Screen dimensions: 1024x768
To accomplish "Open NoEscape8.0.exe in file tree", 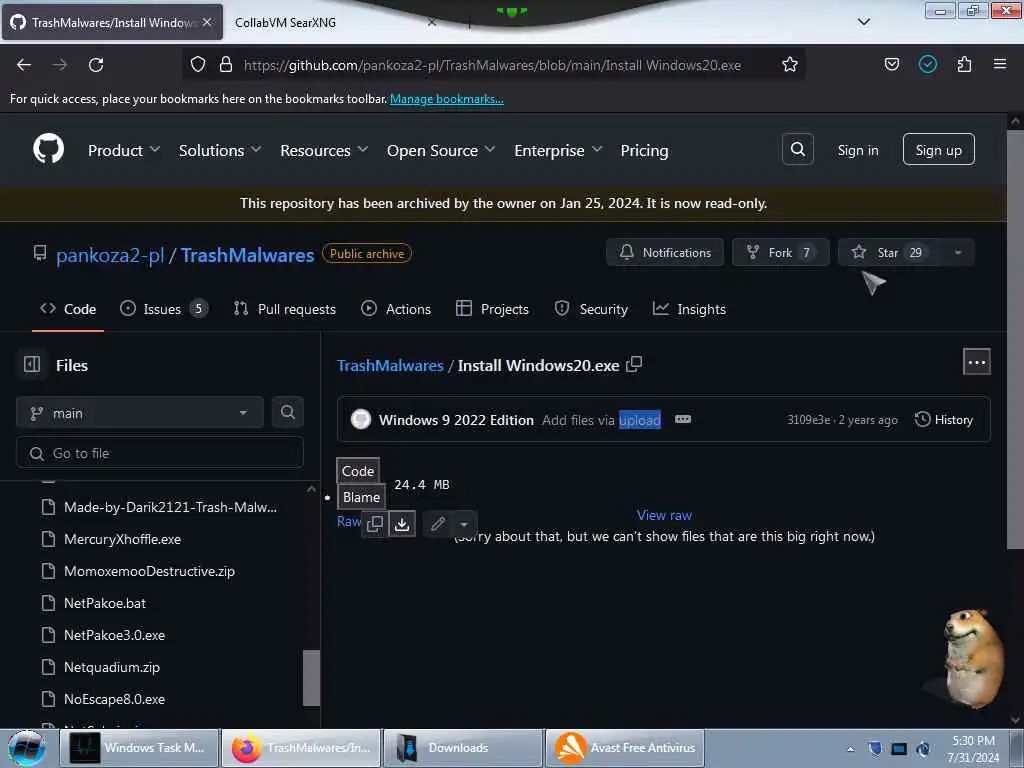I will (114, 699).
